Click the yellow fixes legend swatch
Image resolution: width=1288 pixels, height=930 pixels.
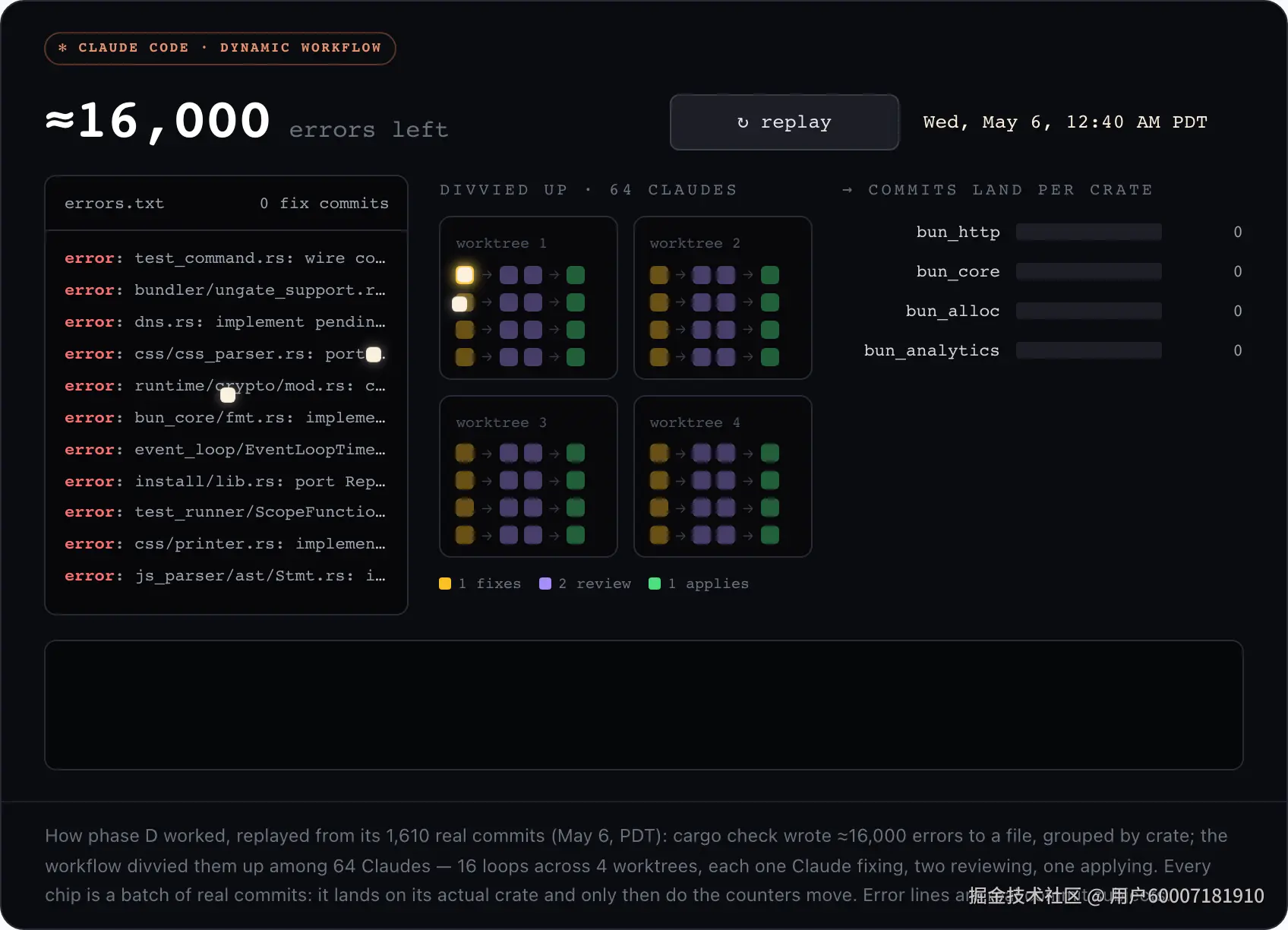tap(445, 584)
